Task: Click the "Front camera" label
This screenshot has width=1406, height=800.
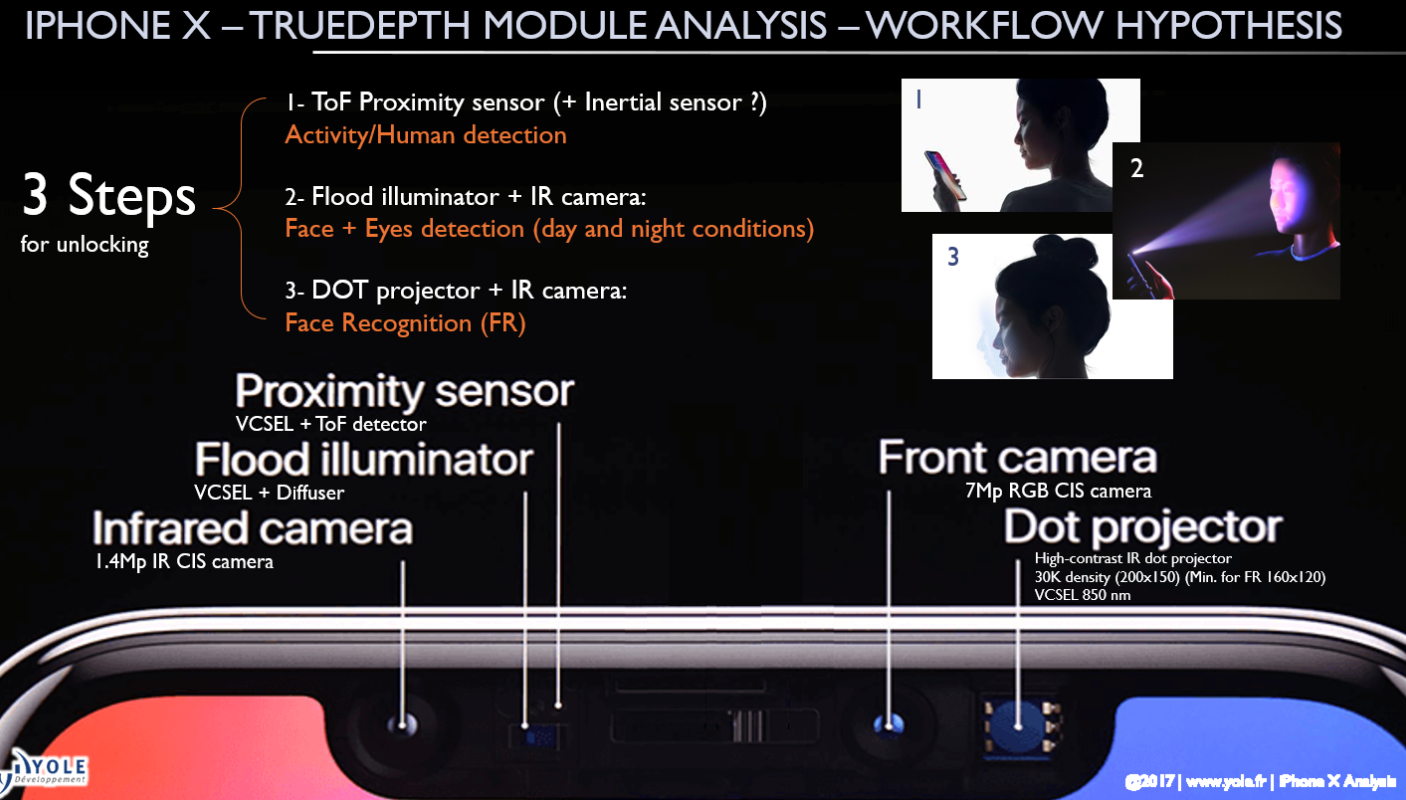Action: pyautogui.click(x=1017, y=458)
